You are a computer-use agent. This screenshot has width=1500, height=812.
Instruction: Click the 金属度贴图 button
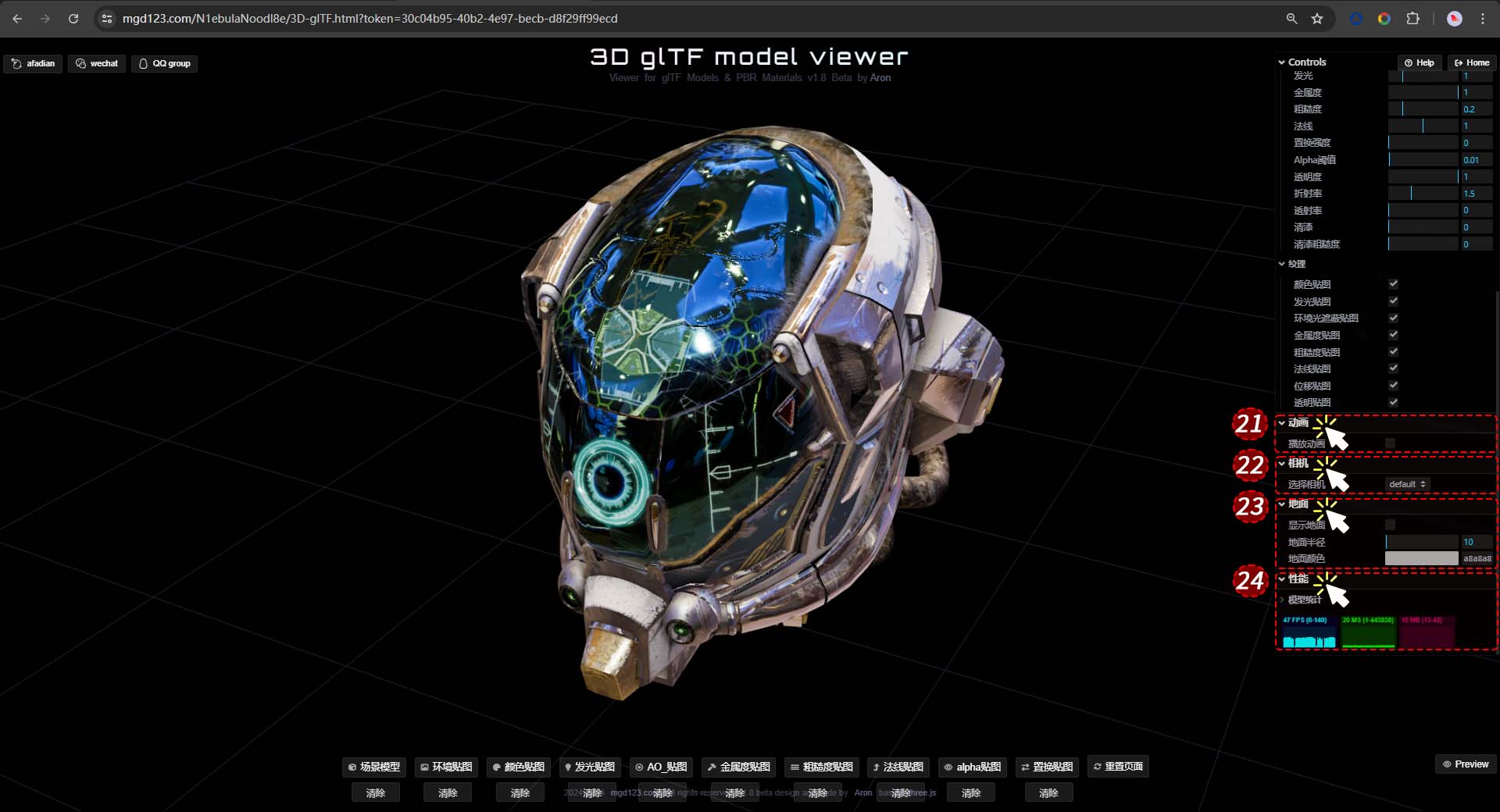(738, 767)
